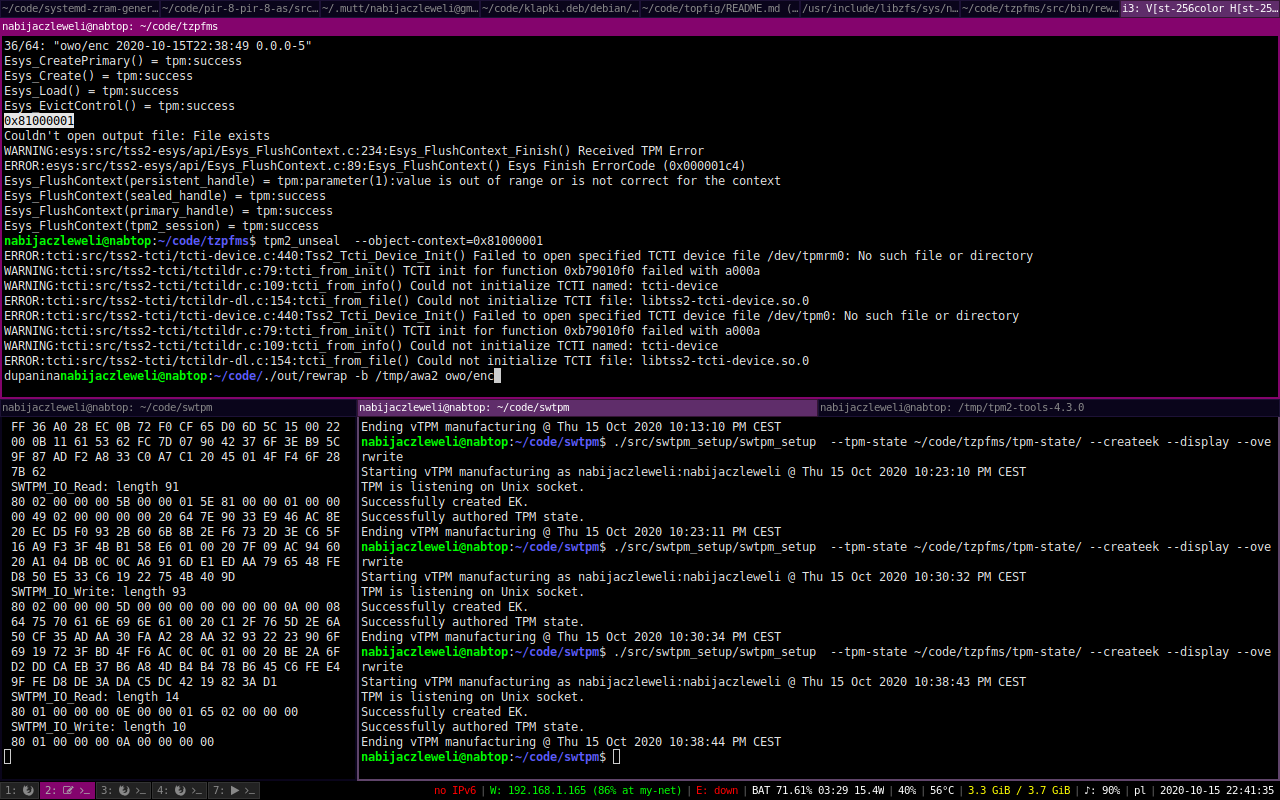
Task: Switch to the topfig/README.md tab
Action: (x=720, y=9)
